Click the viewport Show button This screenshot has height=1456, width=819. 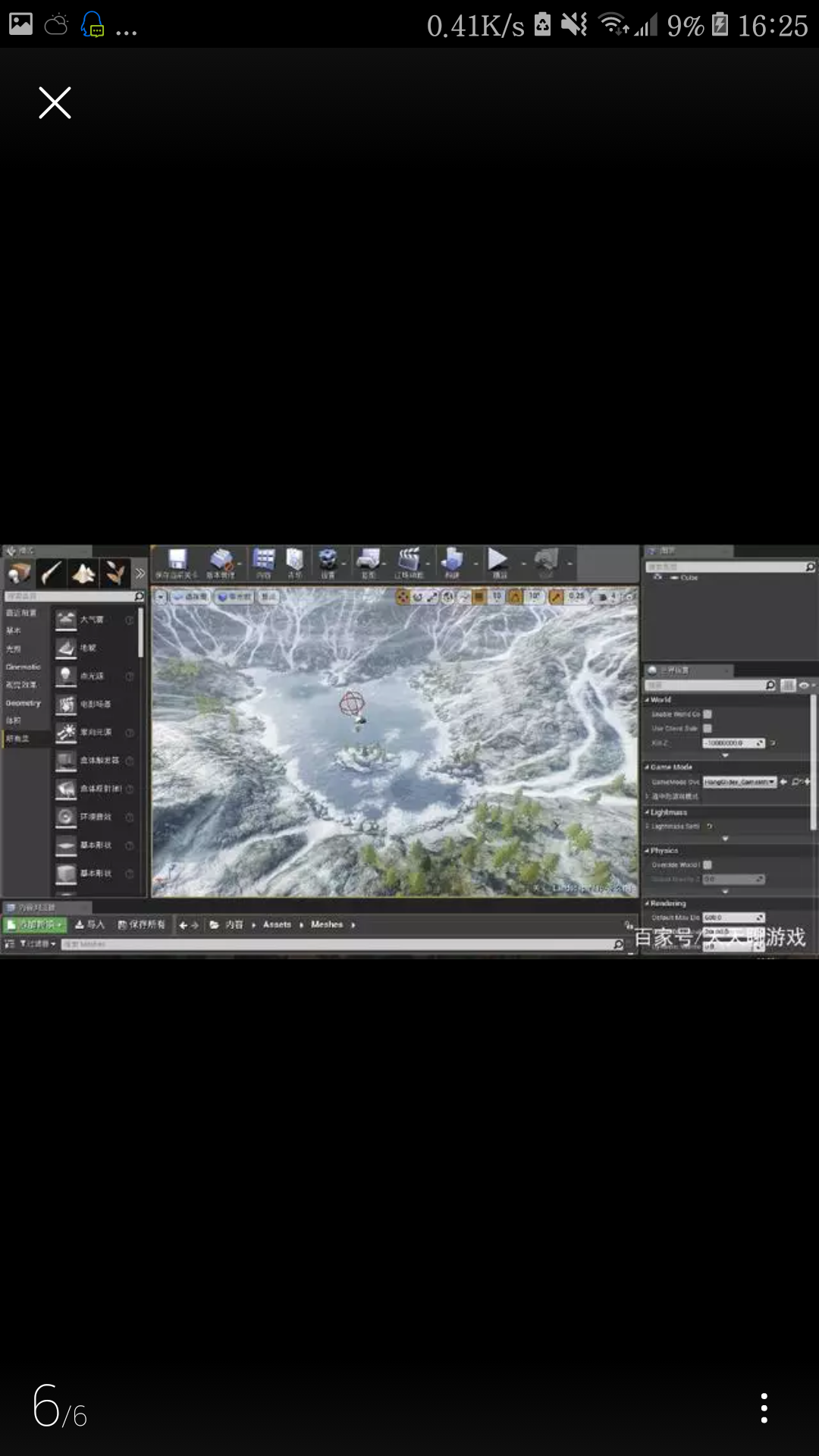(269, 598)
